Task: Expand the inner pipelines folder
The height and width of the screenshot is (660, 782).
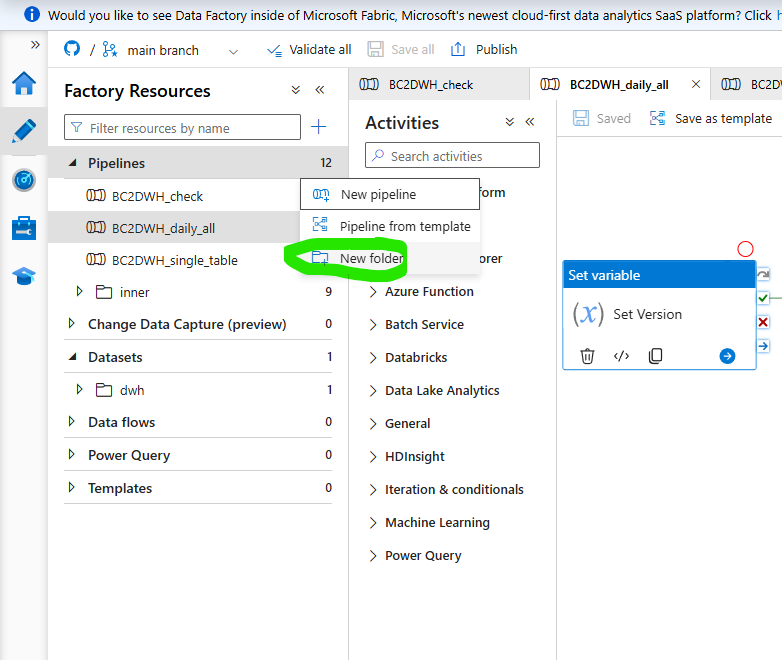Action: pyautogui.click(x=79, y=291)
